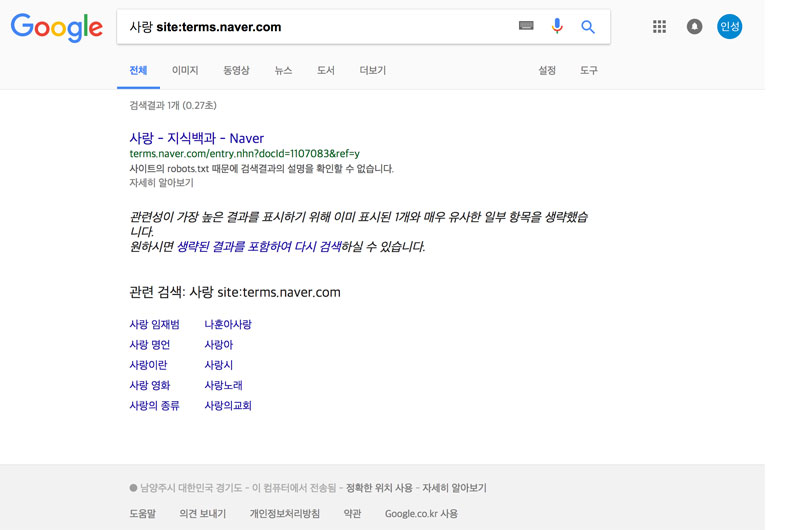Select related search 사랑의 종류

point(154,406)
